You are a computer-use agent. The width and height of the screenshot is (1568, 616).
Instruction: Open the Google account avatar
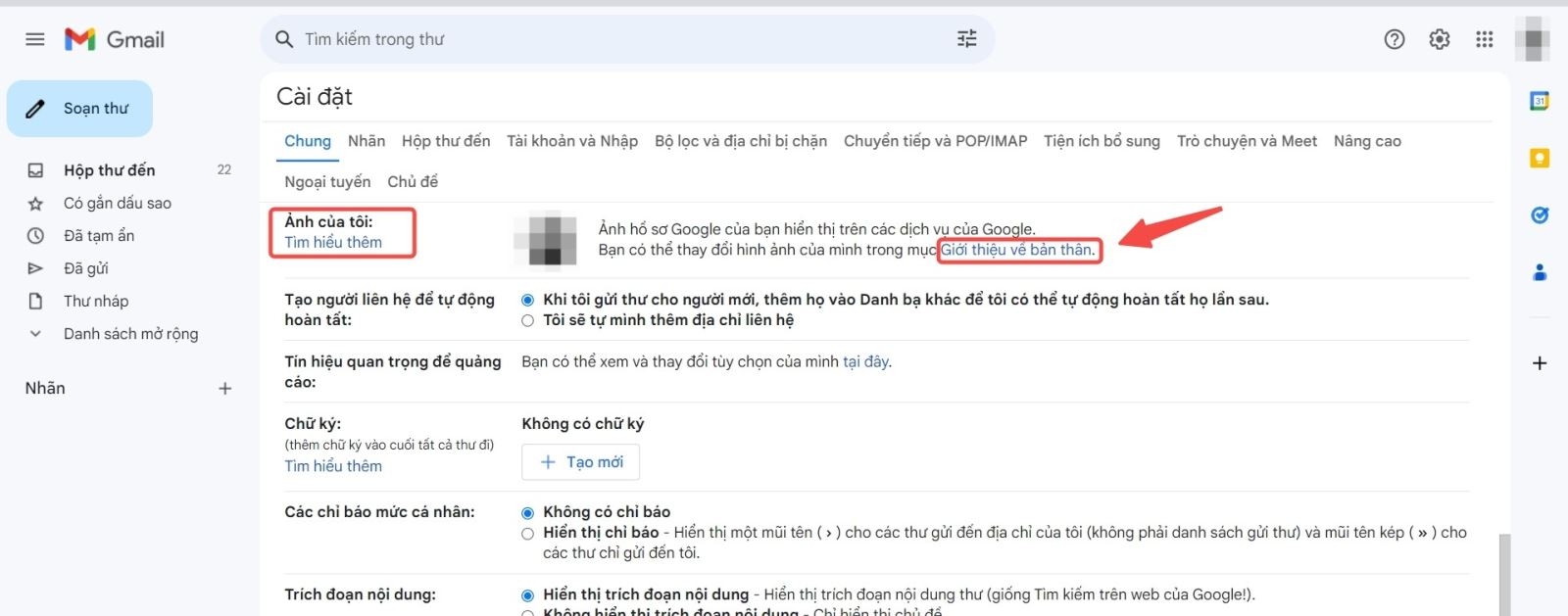pyautogui.click(x=1533, y=39)
